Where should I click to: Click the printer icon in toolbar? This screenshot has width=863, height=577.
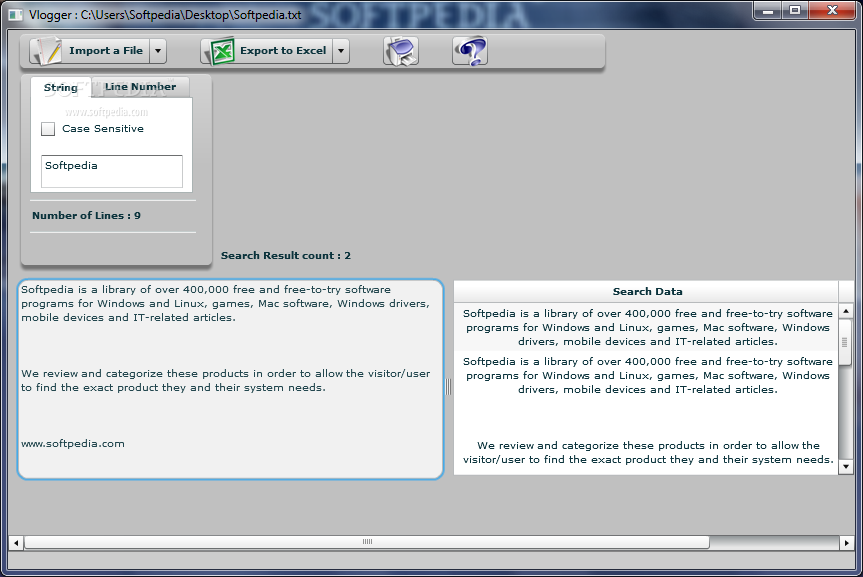tap(401, 51)
